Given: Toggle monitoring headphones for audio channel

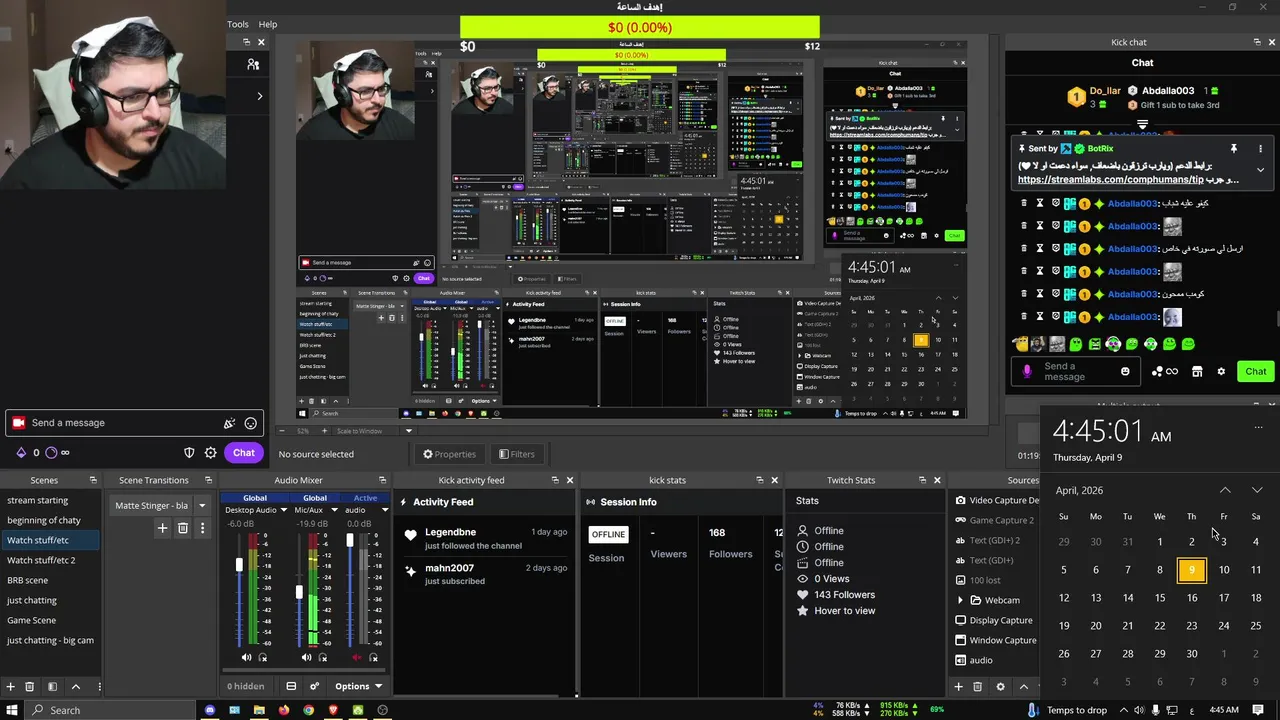Looking at the screenshot, I should (x=374, y=657).
